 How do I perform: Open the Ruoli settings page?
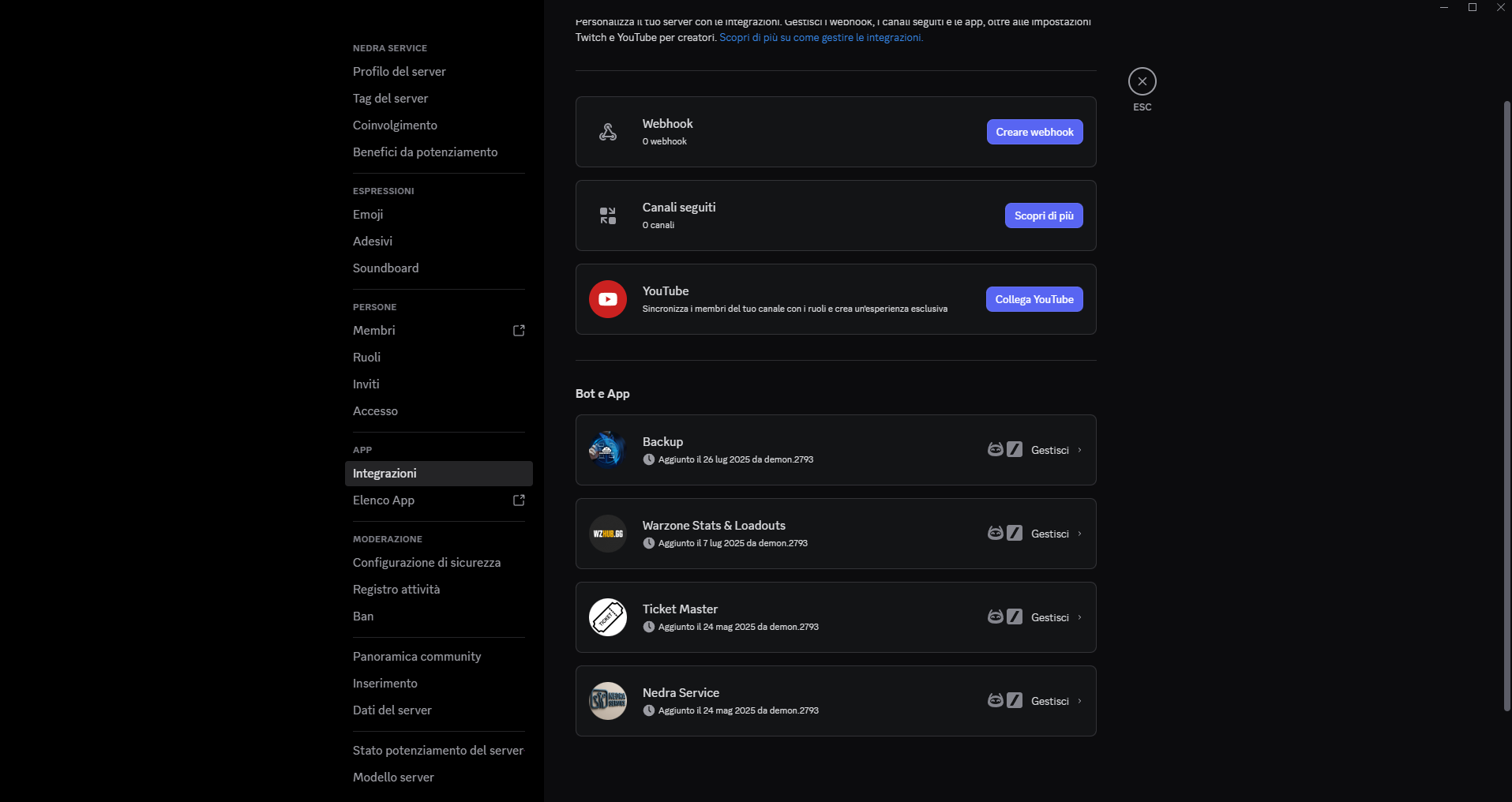(367, 357)
